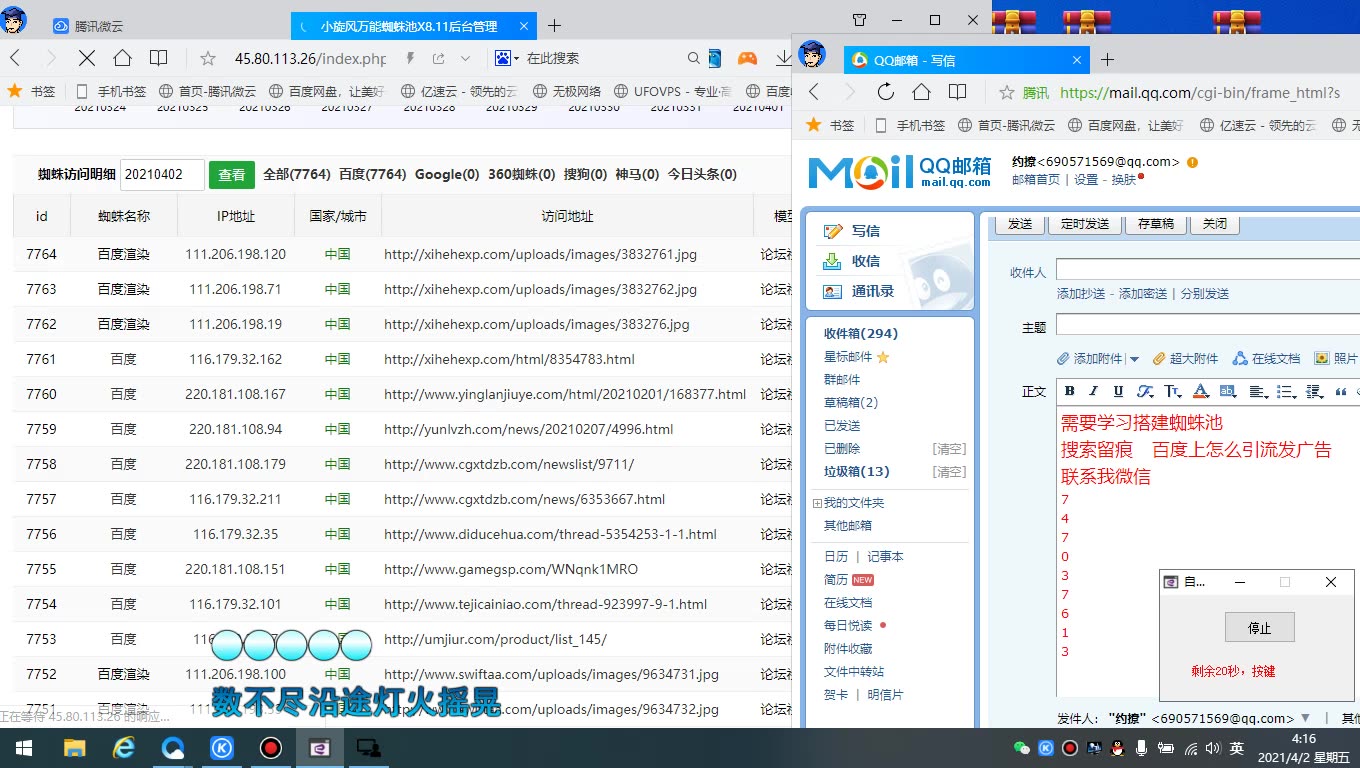1360x768 pixels.
Task: Select the 360蜘蛛(0) spider filter
Action: (x=522, y=174)
